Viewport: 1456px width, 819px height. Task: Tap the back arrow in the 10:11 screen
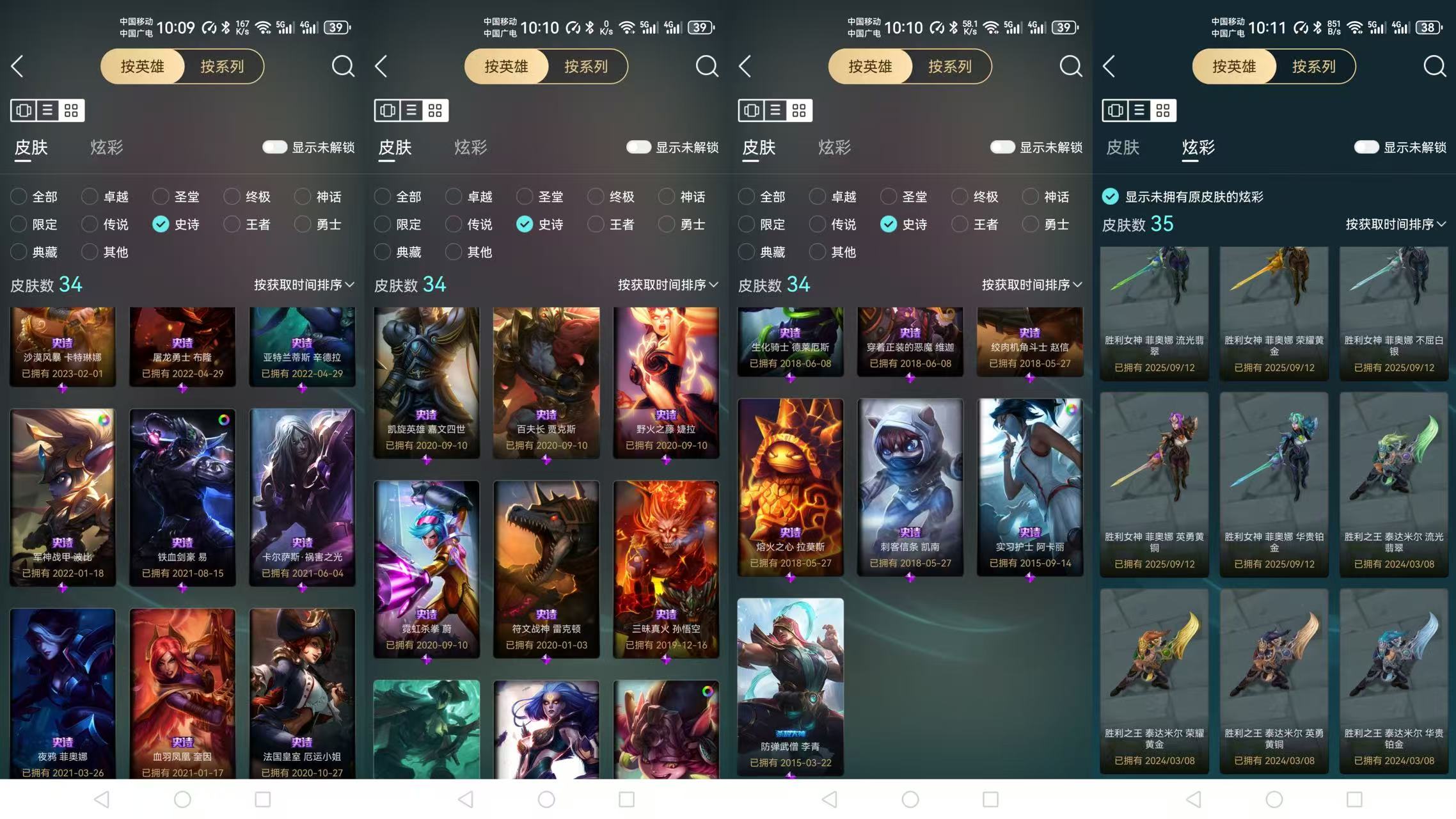click(1109, 66)
